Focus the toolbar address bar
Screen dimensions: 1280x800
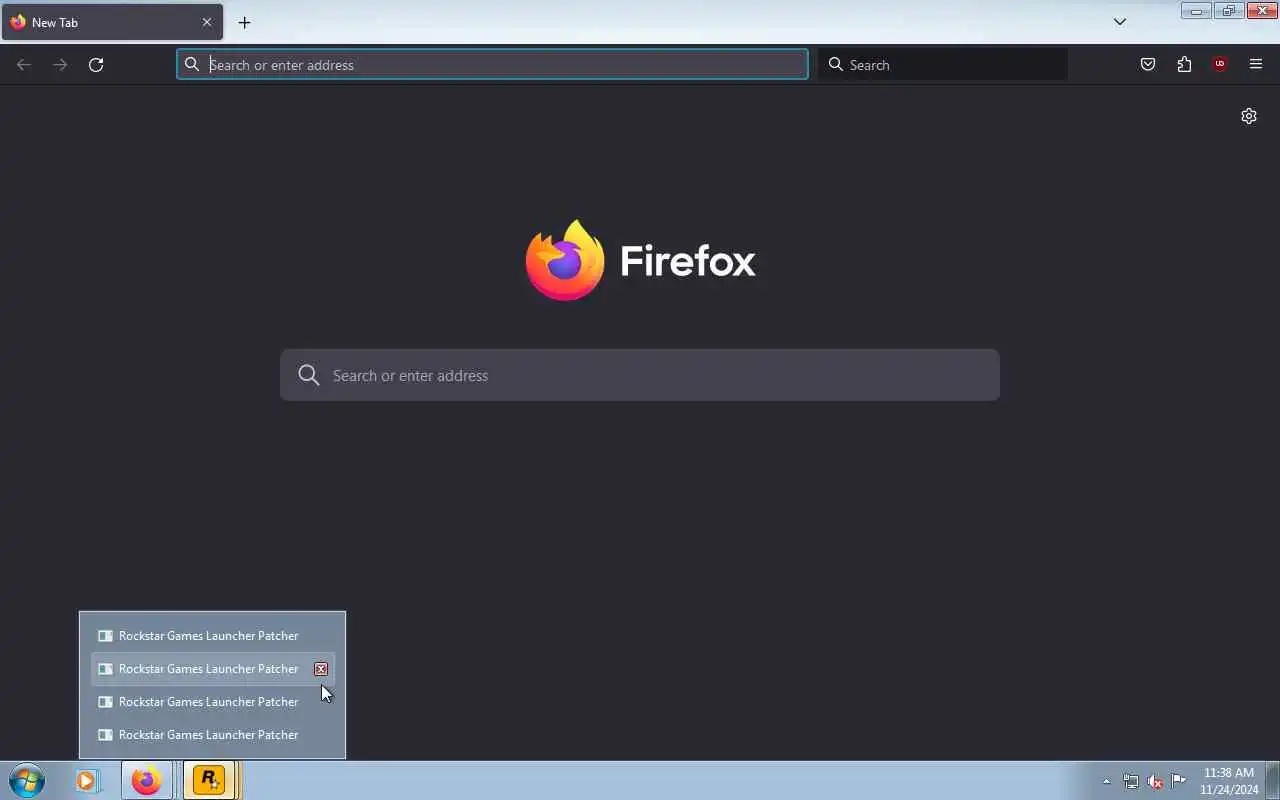click(x=492, y=65)
